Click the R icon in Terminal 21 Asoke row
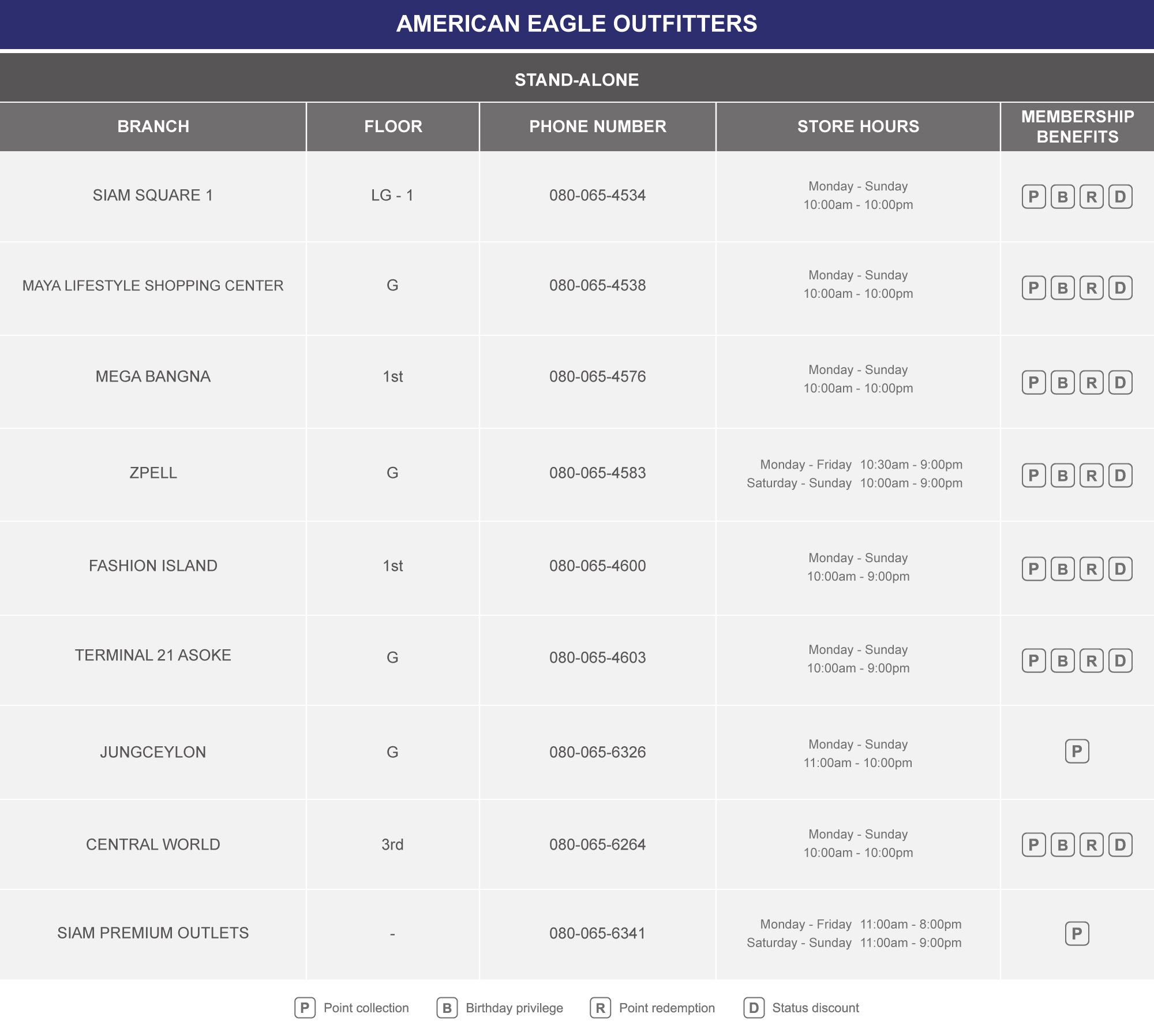Viewport: 1154px width, 1036px height. click(x=1091, y=660)
